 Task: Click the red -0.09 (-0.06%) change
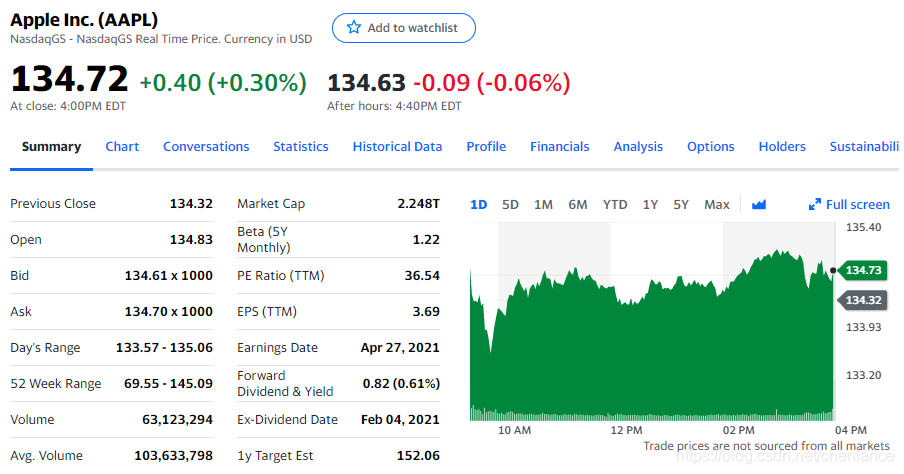492,83
